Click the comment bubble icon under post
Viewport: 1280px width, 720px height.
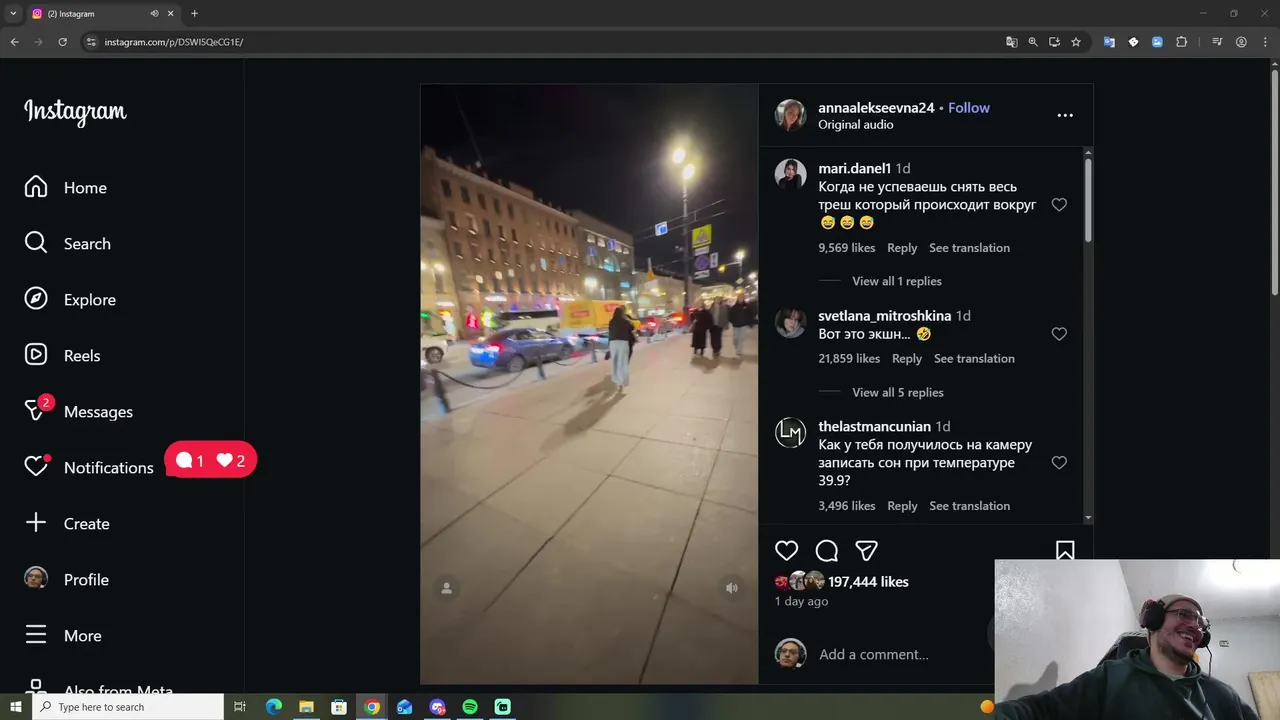(x=827, y=551)
